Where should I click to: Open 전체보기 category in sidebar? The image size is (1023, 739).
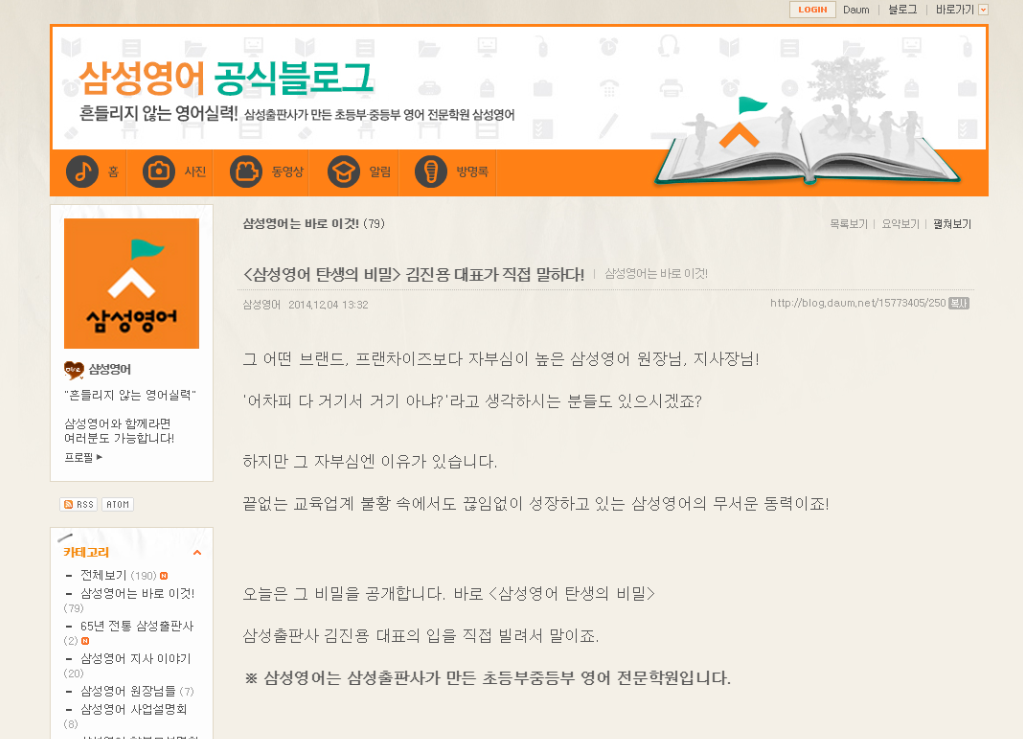pyautogui.click(x=104, y=575)
